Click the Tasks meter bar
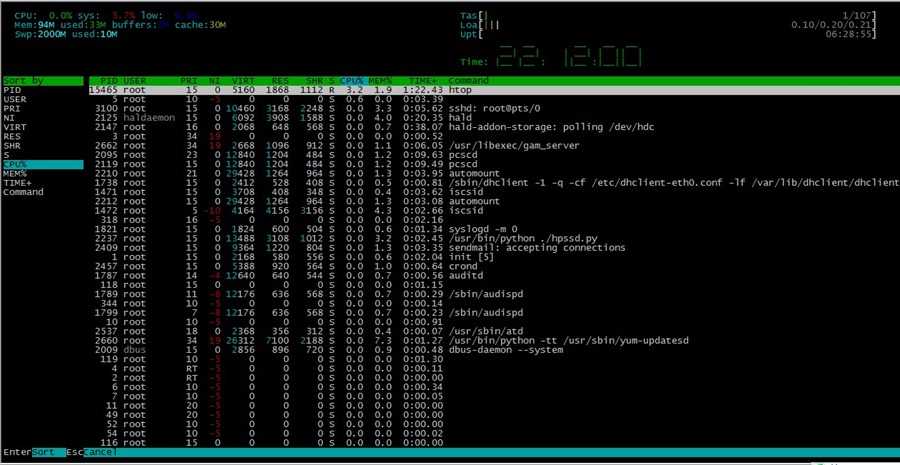This screenshot has height=465, width=900. click(668, 16)
